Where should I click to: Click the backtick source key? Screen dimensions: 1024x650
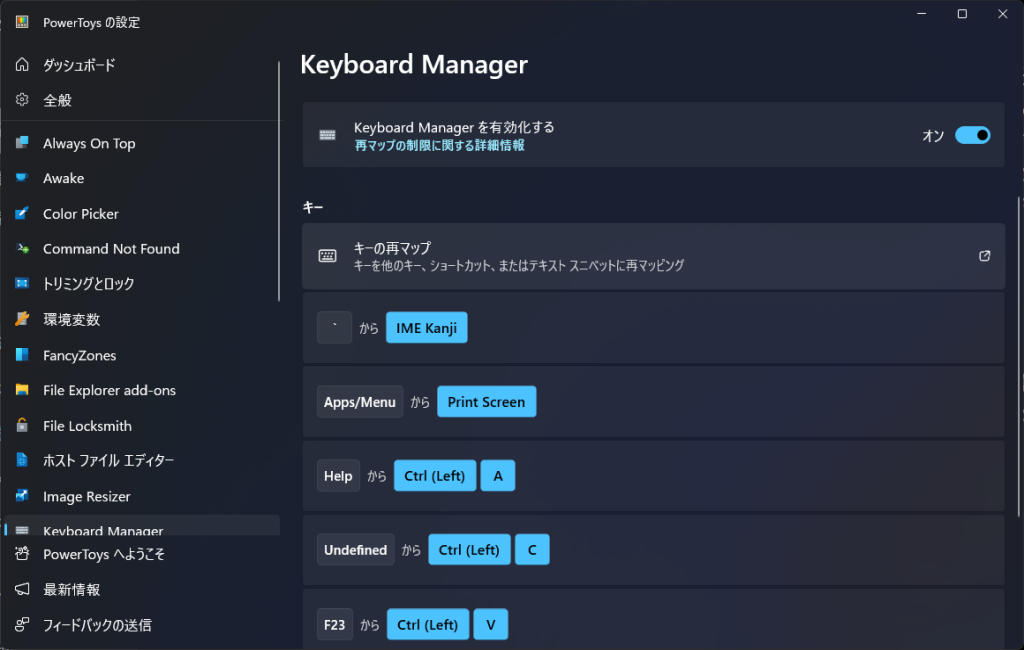334,327
